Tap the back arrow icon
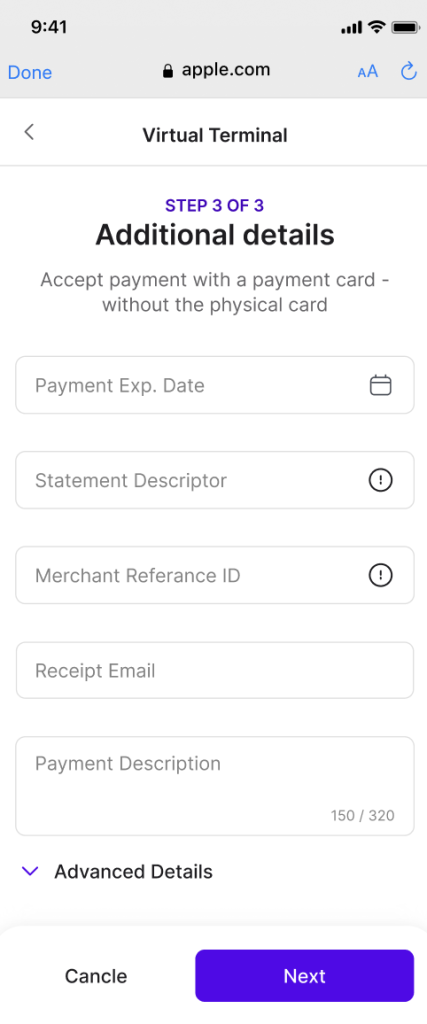 click(29, 132)
